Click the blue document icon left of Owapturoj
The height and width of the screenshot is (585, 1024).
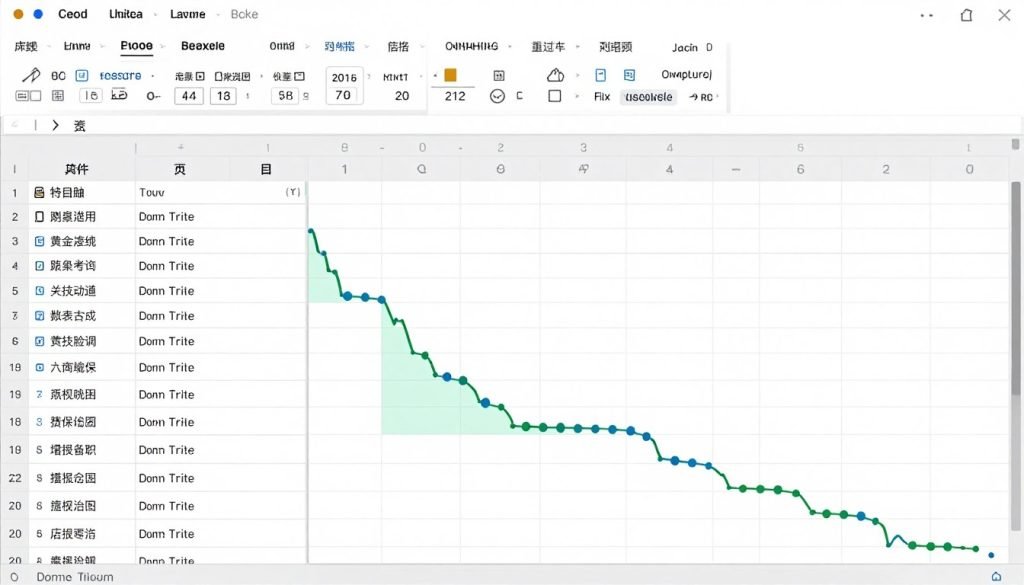pyautogui.click(x=600, y=75)
